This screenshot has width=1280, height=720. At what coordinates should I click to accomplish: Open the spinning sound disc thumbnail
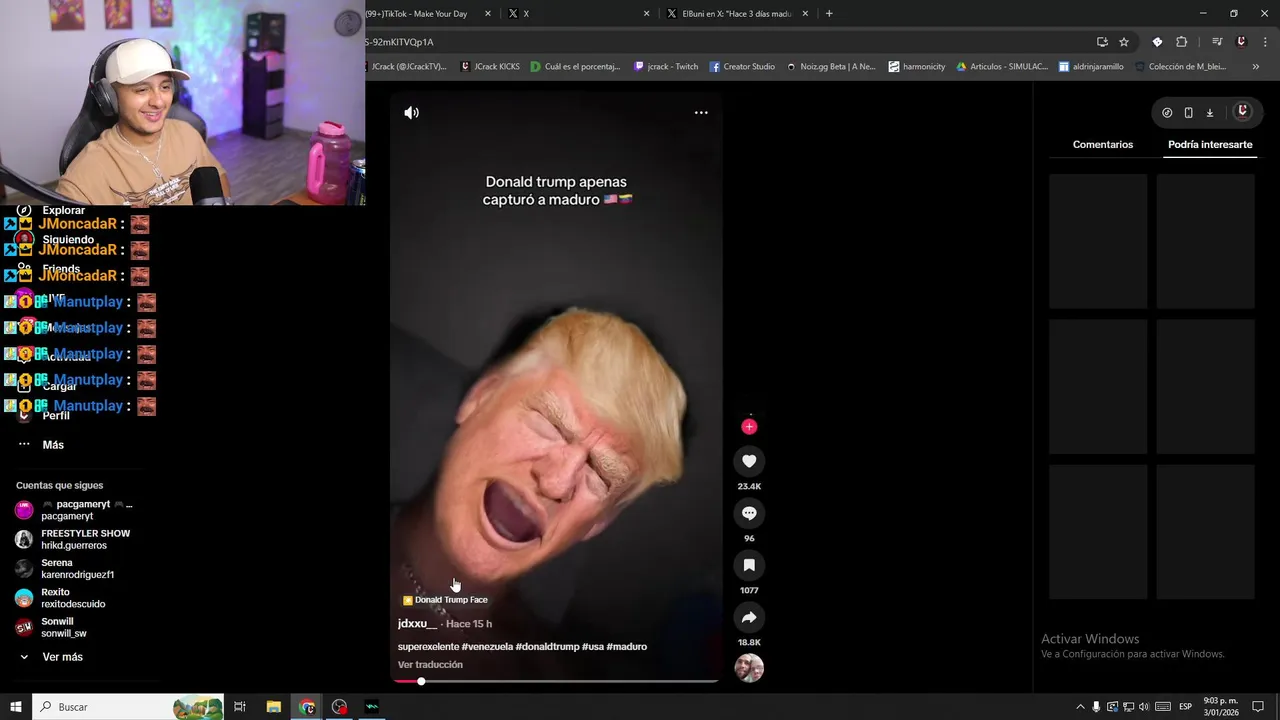[749, 668]
